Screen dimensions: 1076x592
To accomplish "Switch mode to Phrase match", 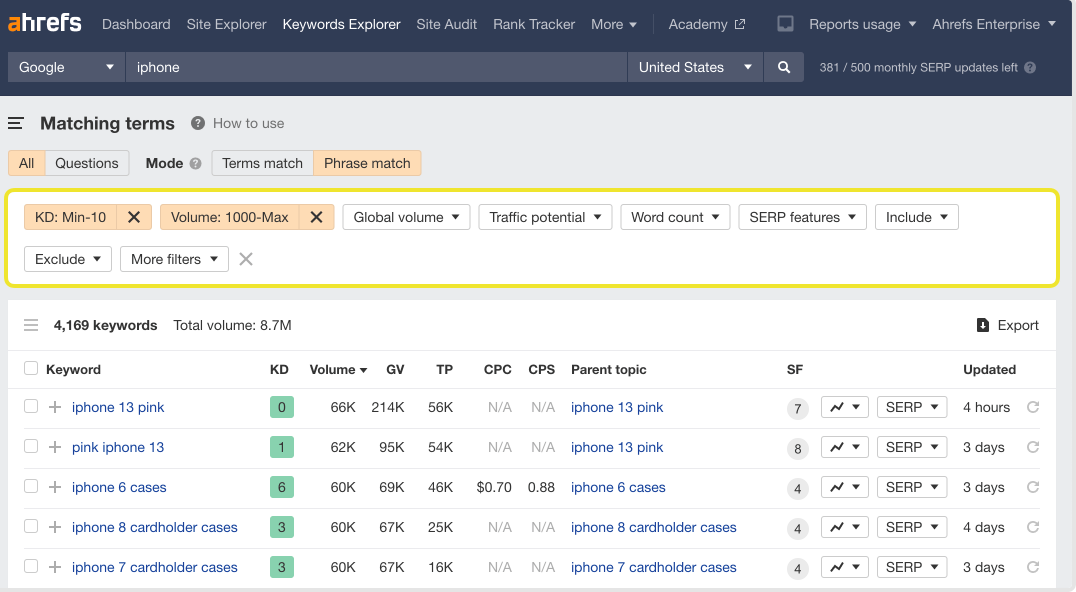I will pos(367,163).
